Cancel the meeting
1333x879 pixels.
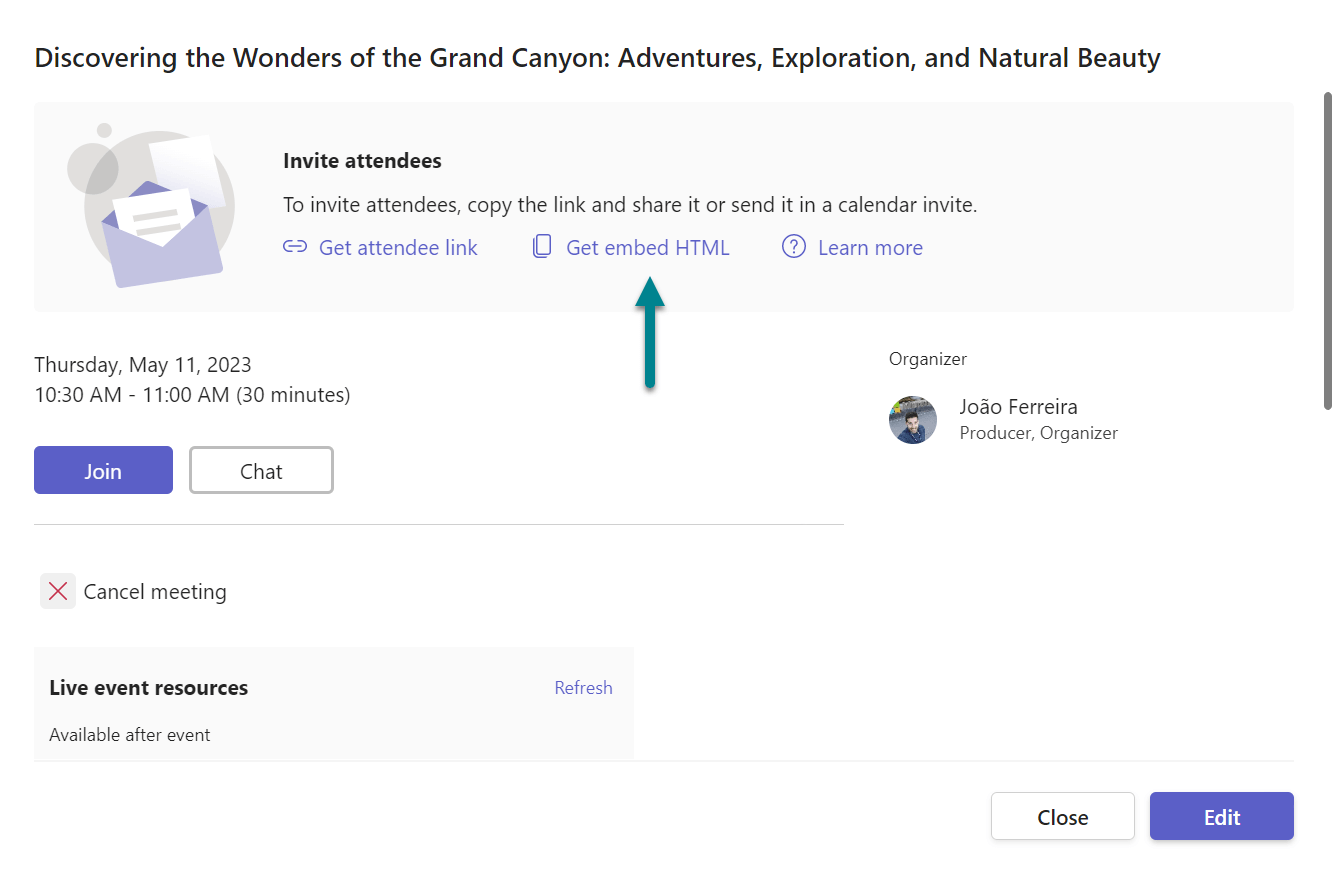coord(154,591)
